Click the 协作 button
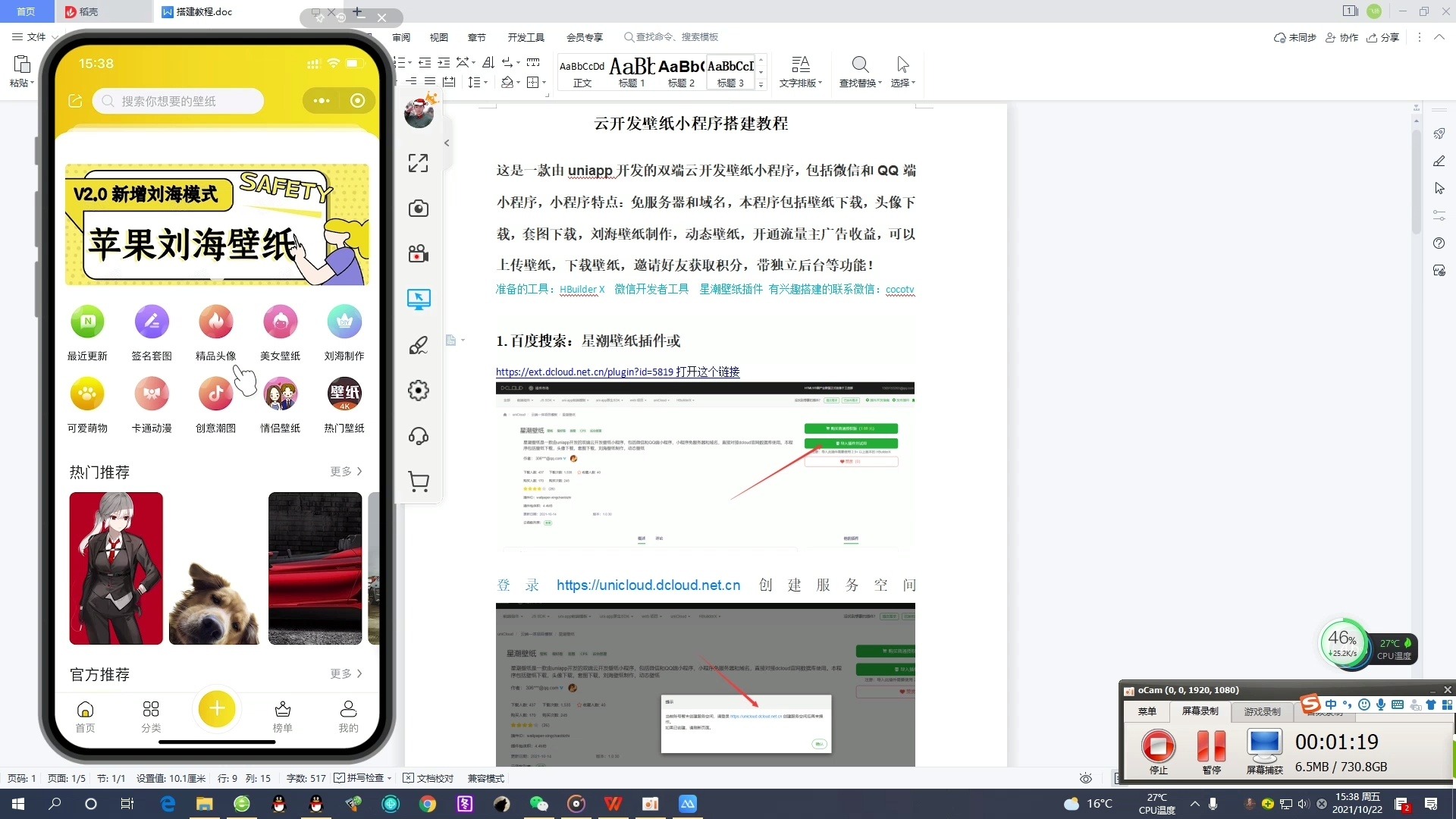 pos(1341,37)
